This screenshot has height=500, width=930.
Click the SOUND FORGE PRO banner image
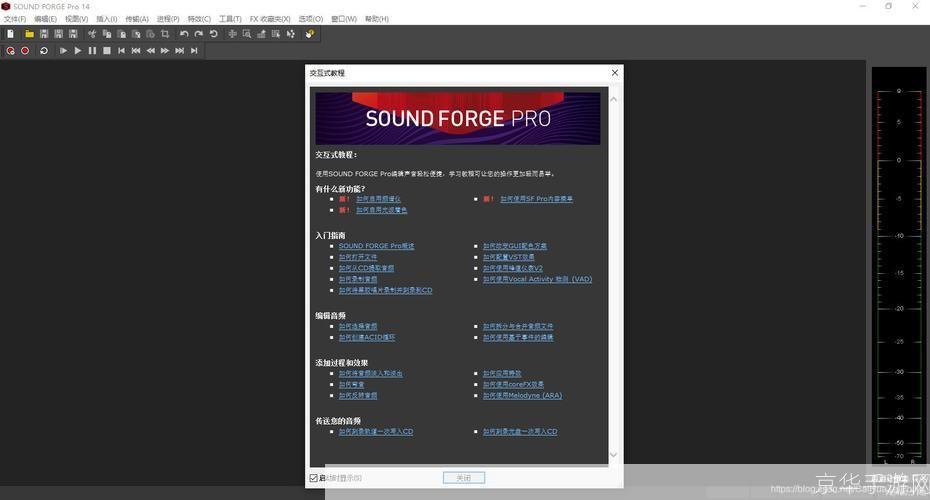point(458,118)
